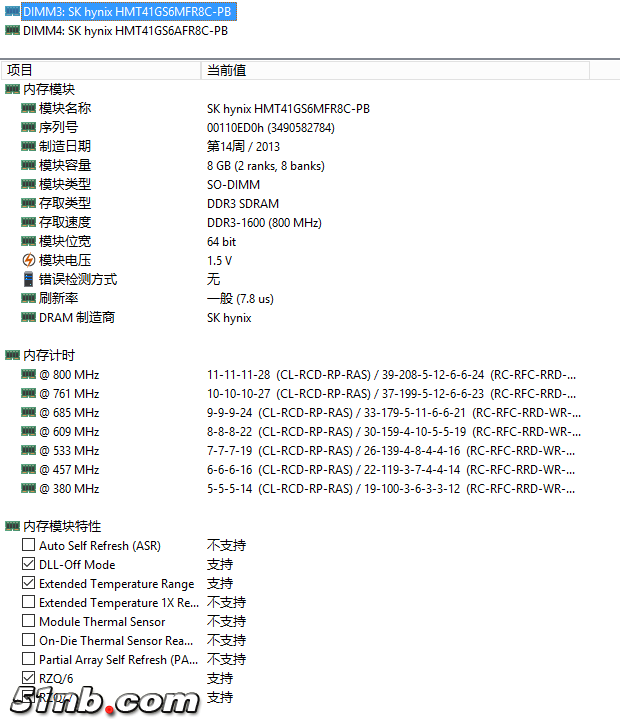Click the 内存计时 section icon
Viewport: 620px width, 724px height.
pos(12,355)
